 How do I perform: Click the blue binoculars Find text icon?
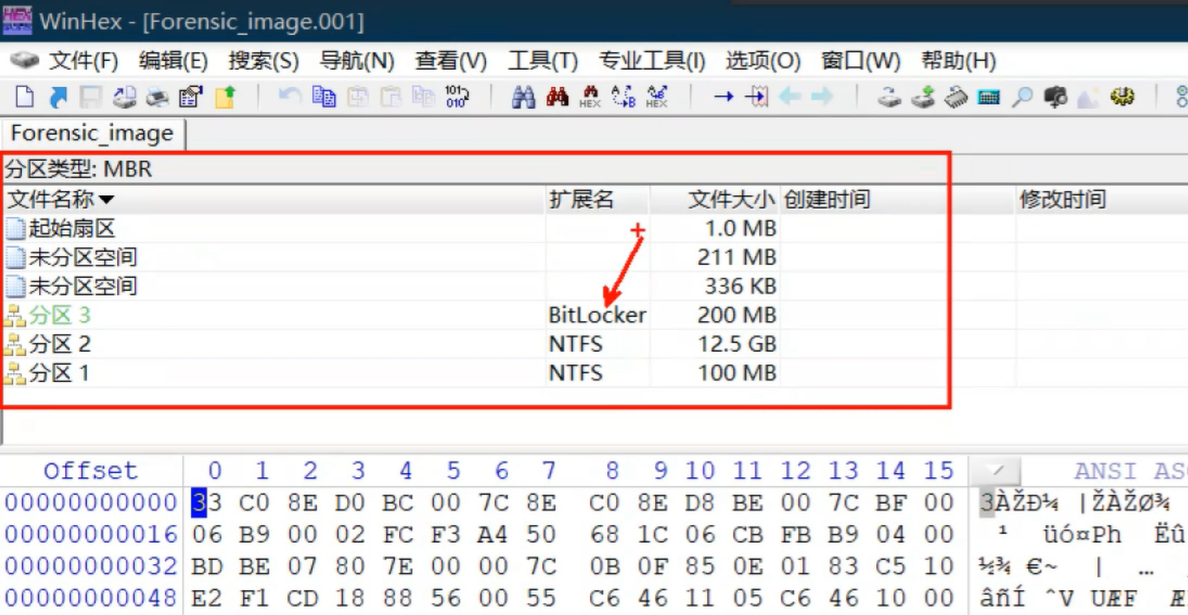pyautogui.click(x=524, y=97)
